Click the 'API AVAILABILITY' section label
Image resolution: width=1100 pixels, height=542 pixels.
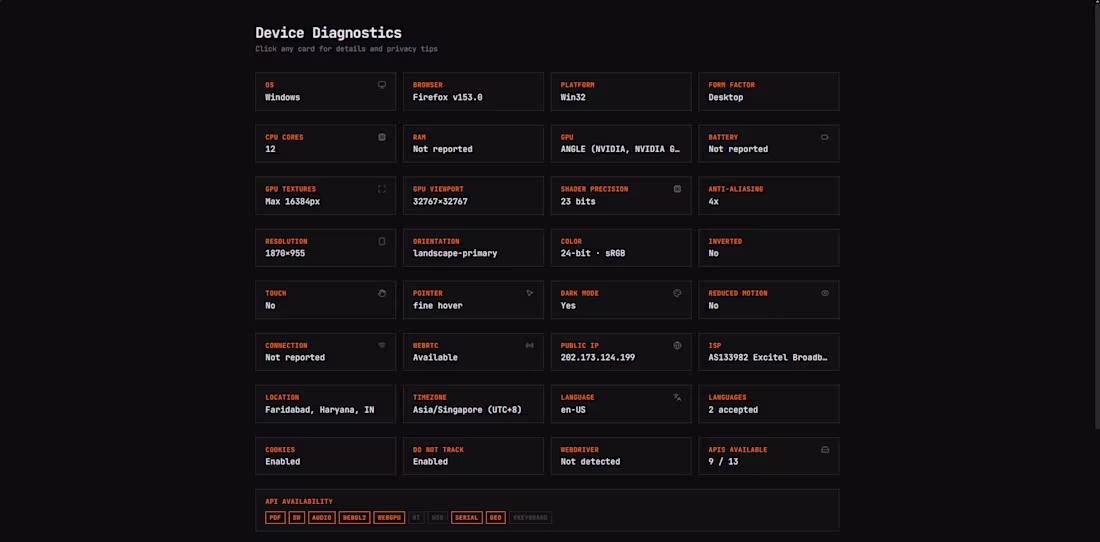[x=299, y=501]
